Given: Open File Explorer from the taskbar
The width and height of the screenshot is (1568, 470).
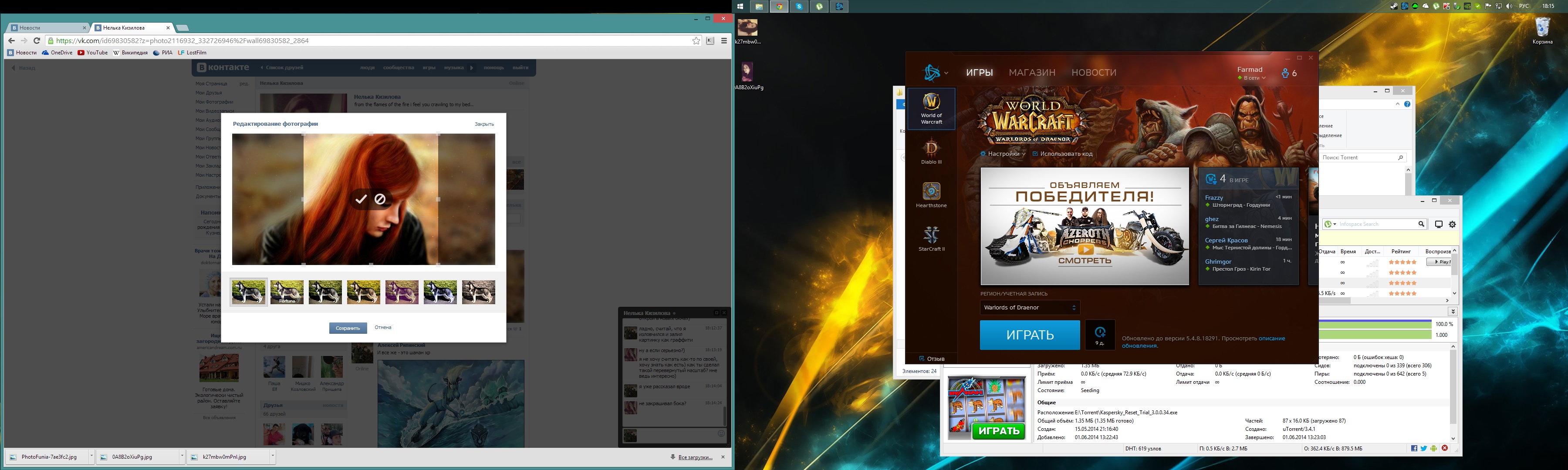Looking at the screenshot, I should point(758,6).
